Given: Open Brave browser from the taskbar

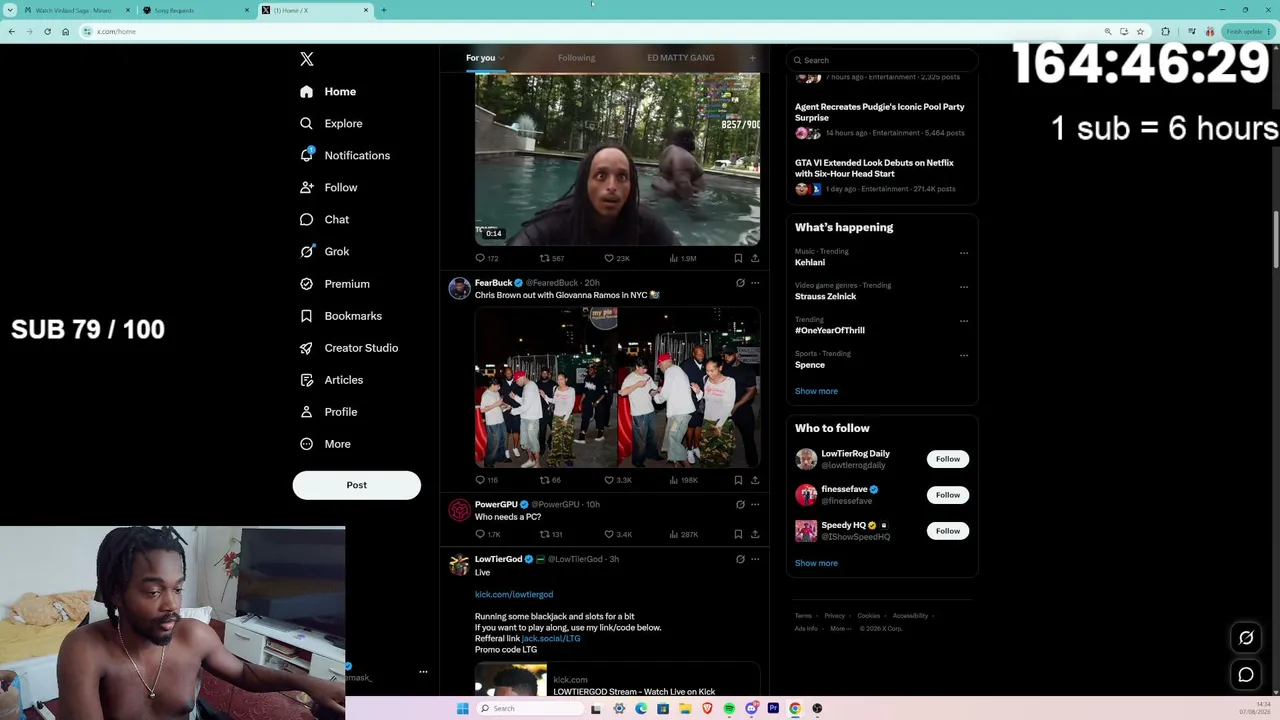Looking at the screenshot, I should click(x=707, y=708).
